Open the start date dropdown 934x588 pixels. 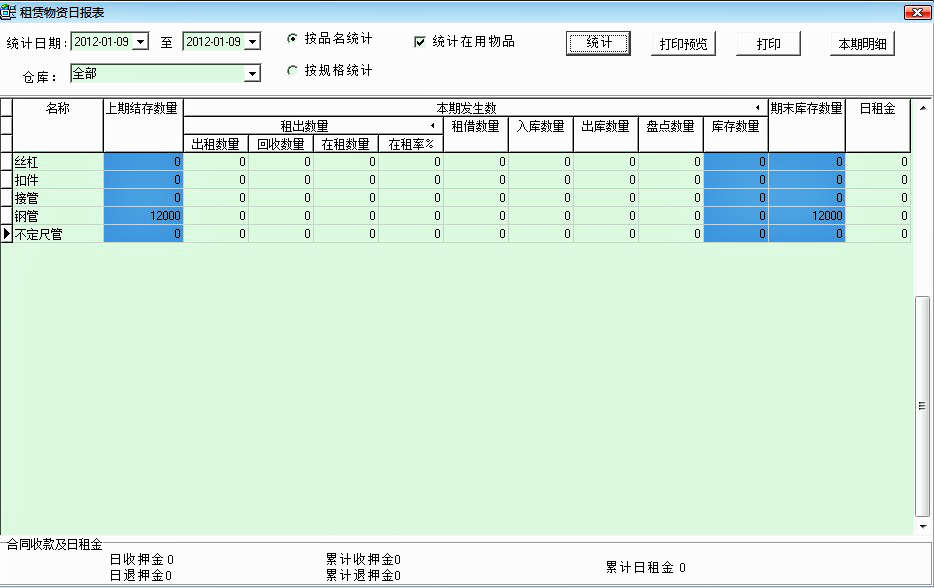pyautogui.click(x=141, y=42)
